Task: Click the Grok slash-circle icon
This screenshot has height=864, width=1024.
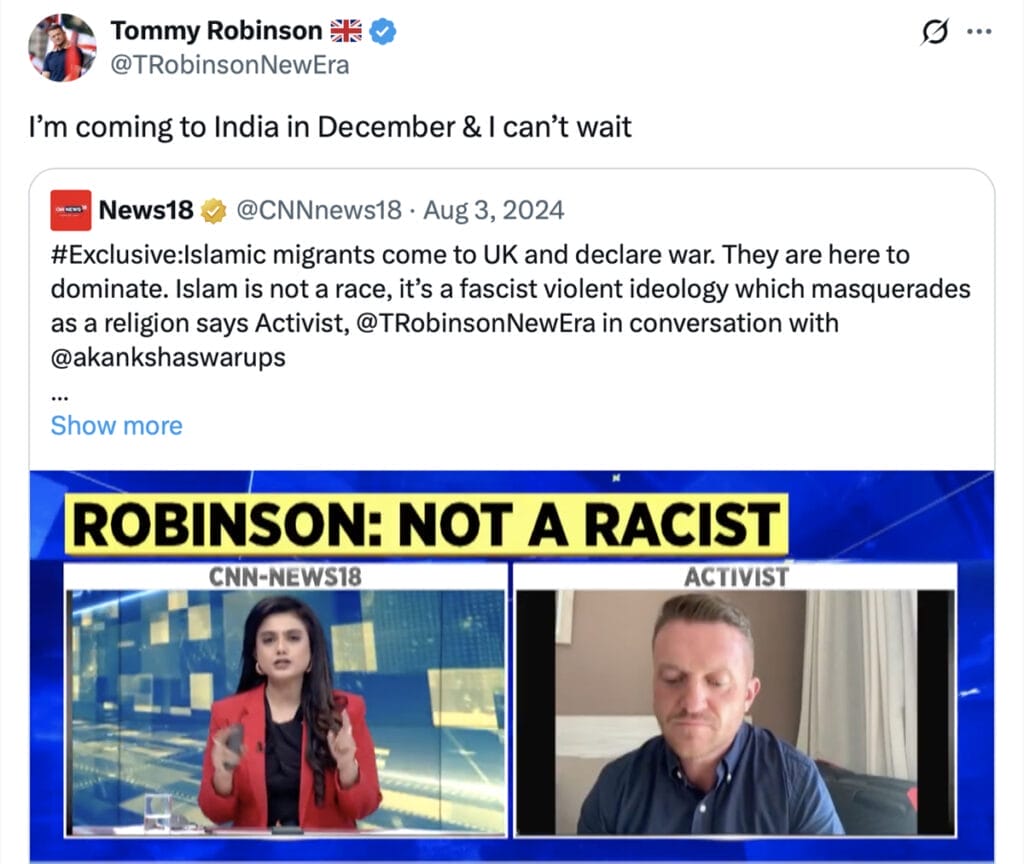Action: 935,31
